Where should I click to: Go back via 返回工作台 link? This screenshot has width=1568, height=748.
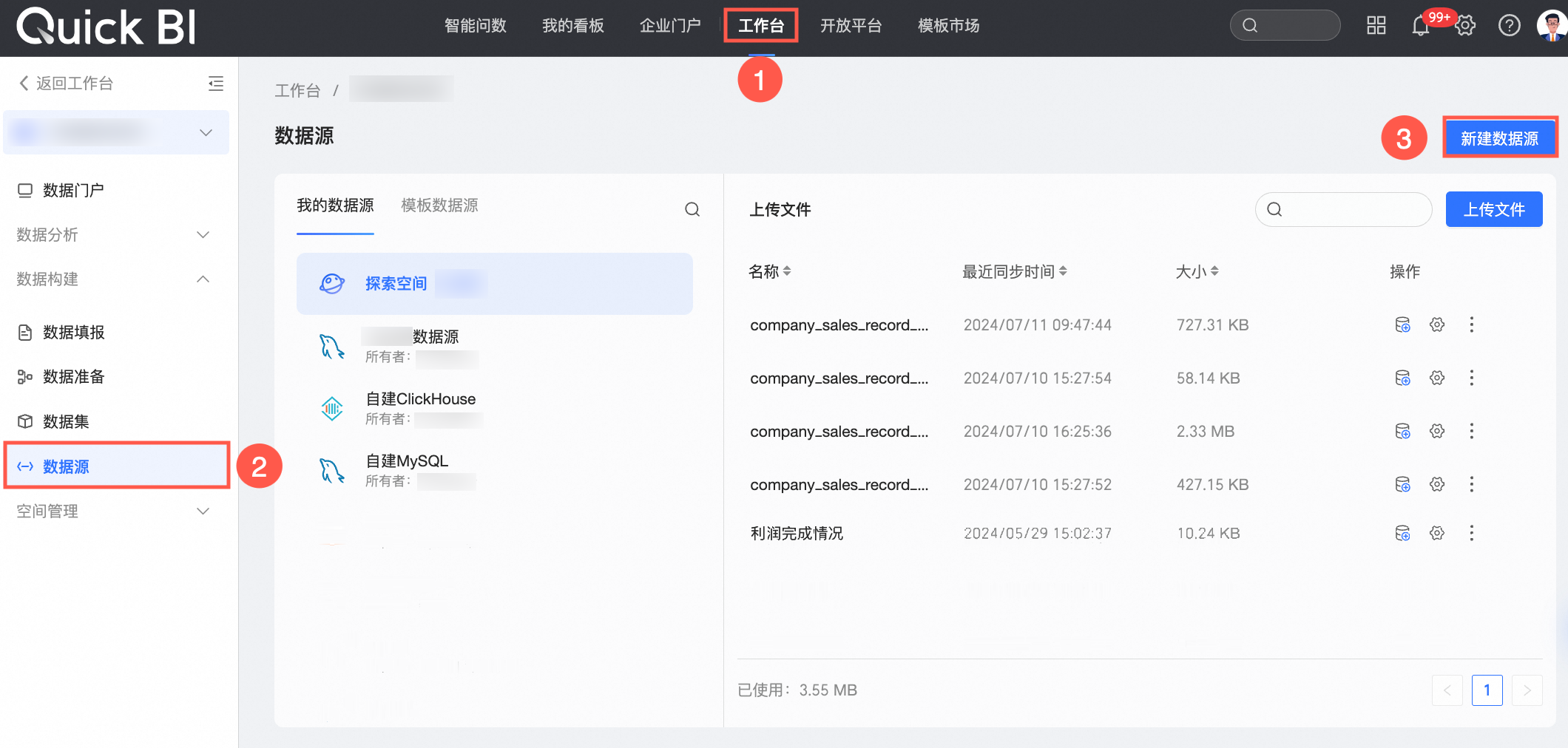point(66,84)
